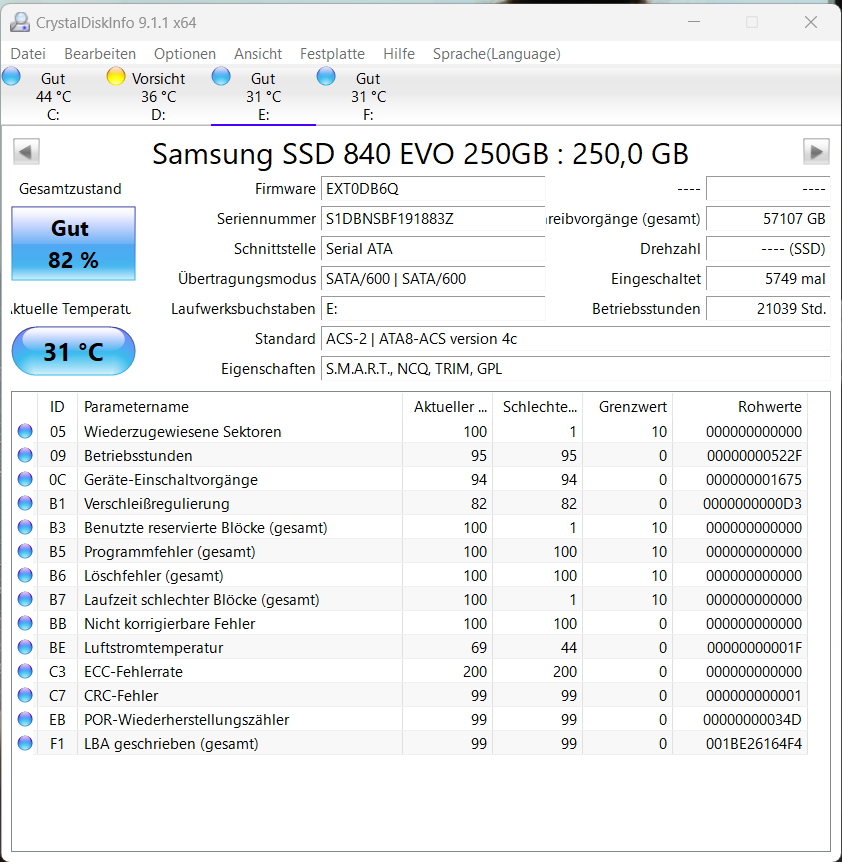Click status orb for Löschfehler row

point(25,575)
